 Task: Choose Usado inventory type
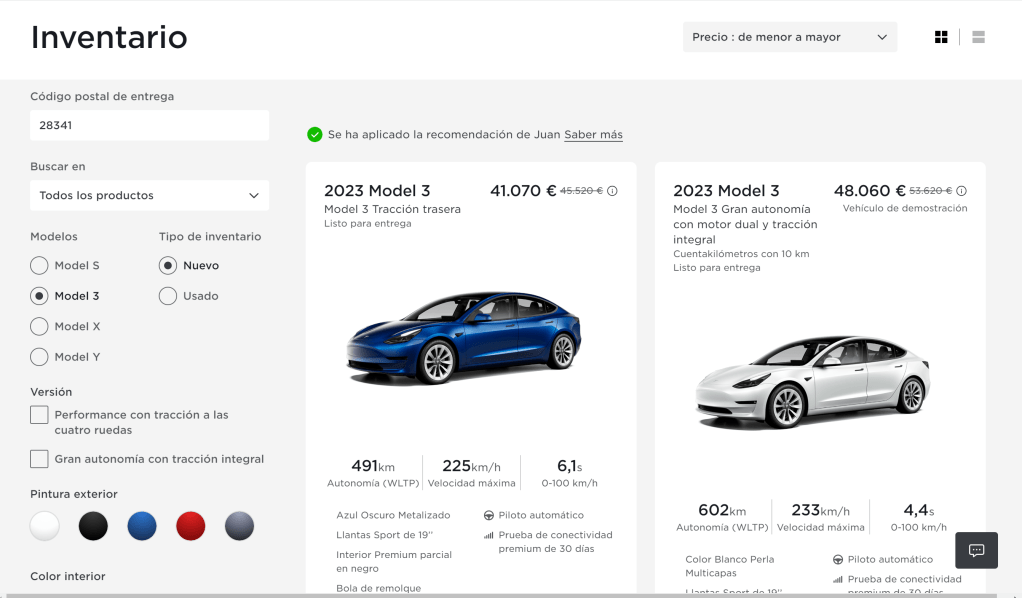point(168,296)
